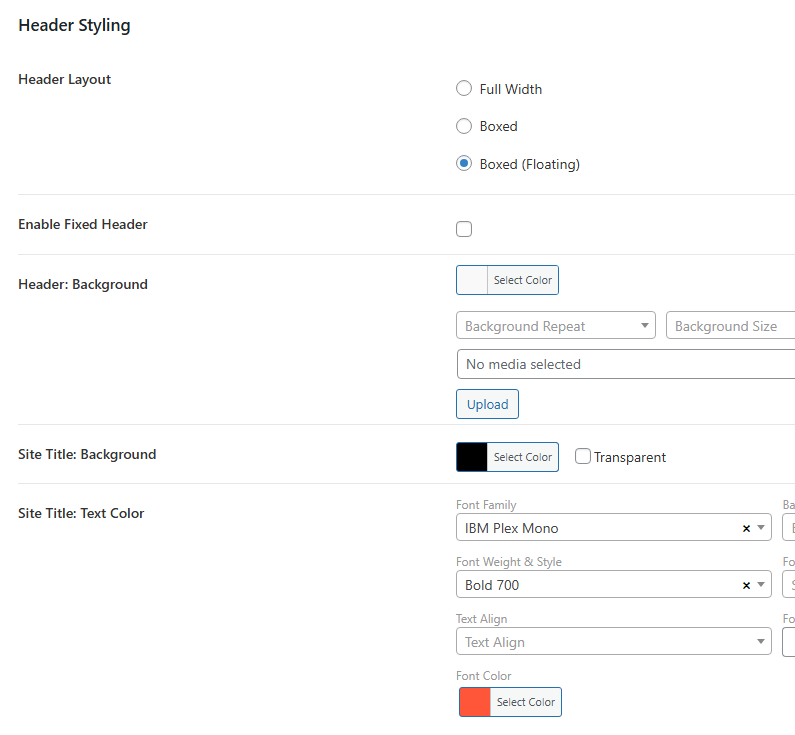Click Select Color for Header Background
Viewport: 795px width, 735px height.
click(x=522, y=280)
